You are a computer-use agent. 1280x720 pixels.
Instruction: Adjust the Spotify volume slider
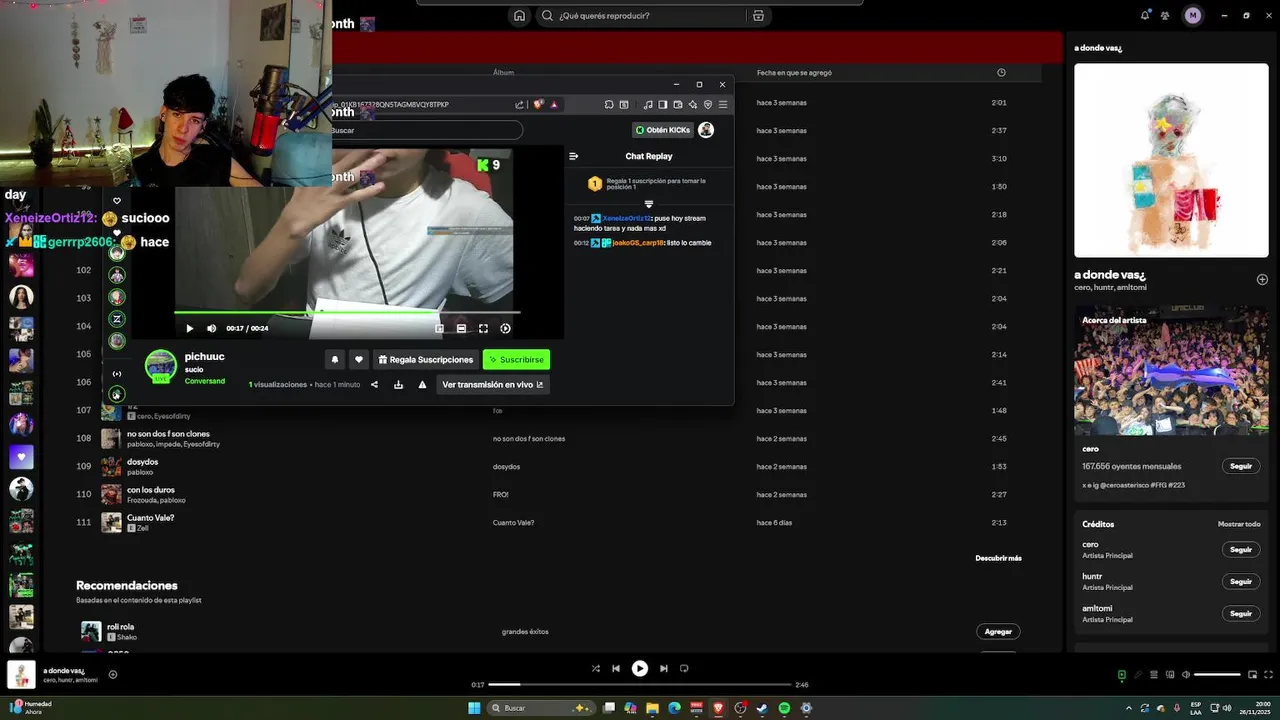coord(1217,674)
